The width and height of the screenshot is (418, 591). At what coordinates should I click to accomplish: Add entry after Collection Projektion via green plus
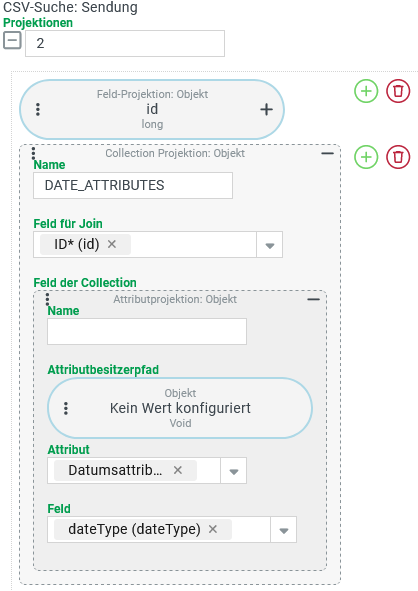click(366, 157)
